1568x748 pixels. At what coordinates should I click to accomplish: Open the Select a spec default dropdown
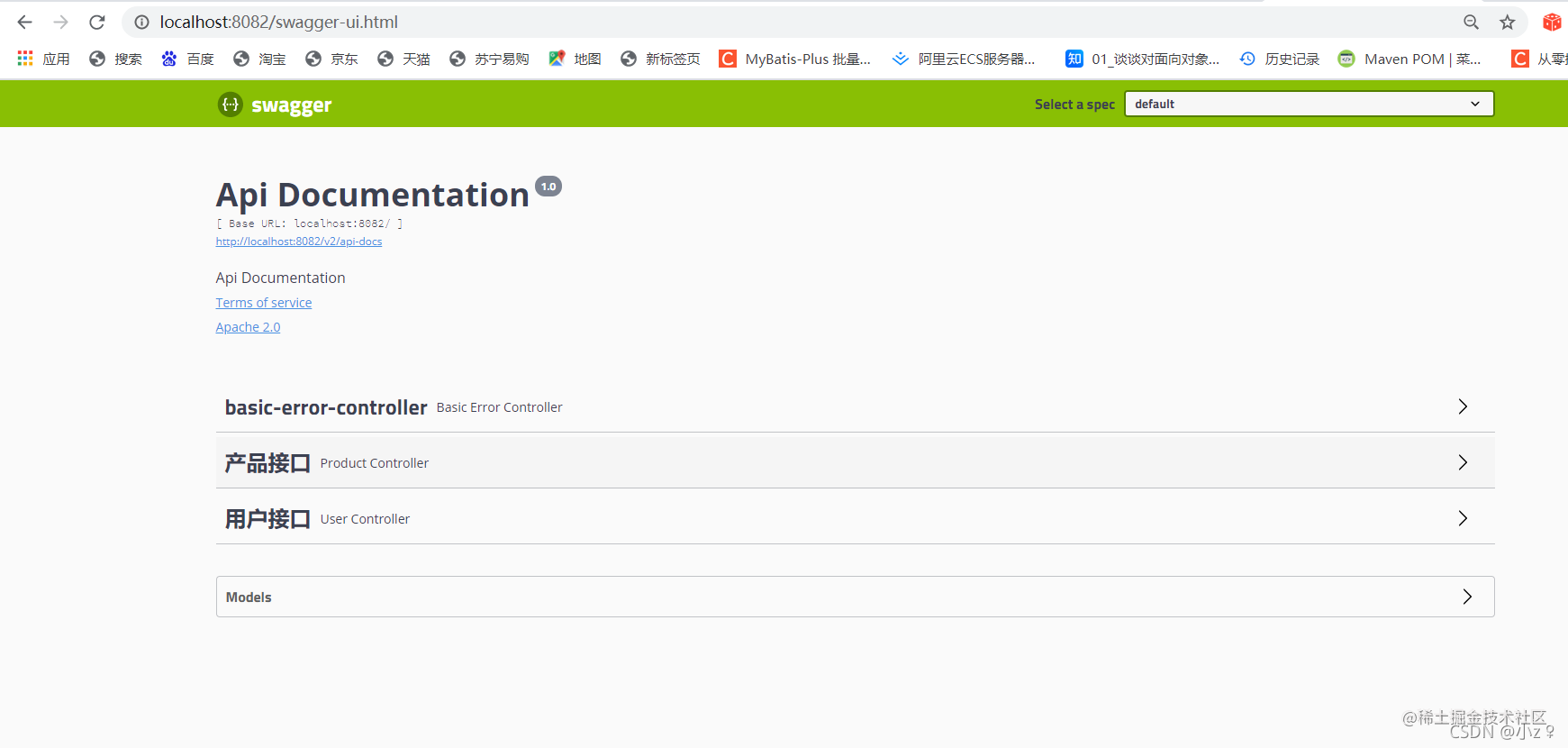[1309, 104]
